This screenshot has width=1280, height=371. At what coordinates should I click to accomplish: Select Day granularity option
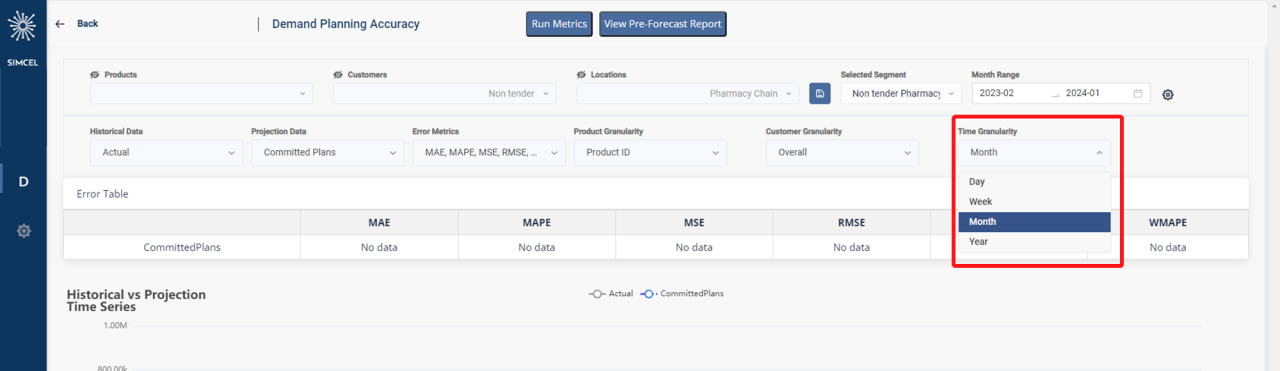1034,182
